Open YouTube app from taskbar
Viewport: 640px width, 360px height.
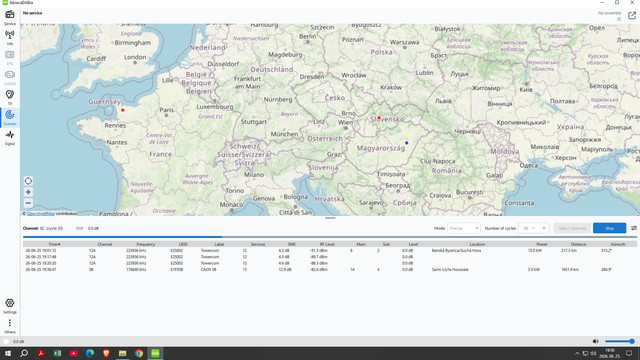pyautogui.click(x=73, y=353)
